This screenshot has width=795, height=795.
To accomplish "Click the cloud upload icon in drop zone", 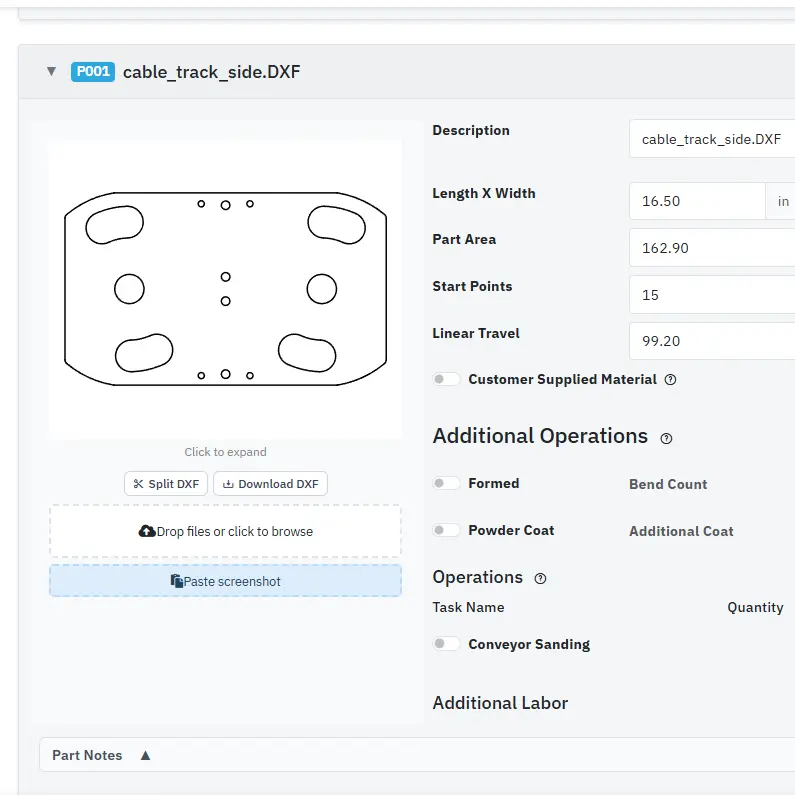I will click(x=146, y=532).
